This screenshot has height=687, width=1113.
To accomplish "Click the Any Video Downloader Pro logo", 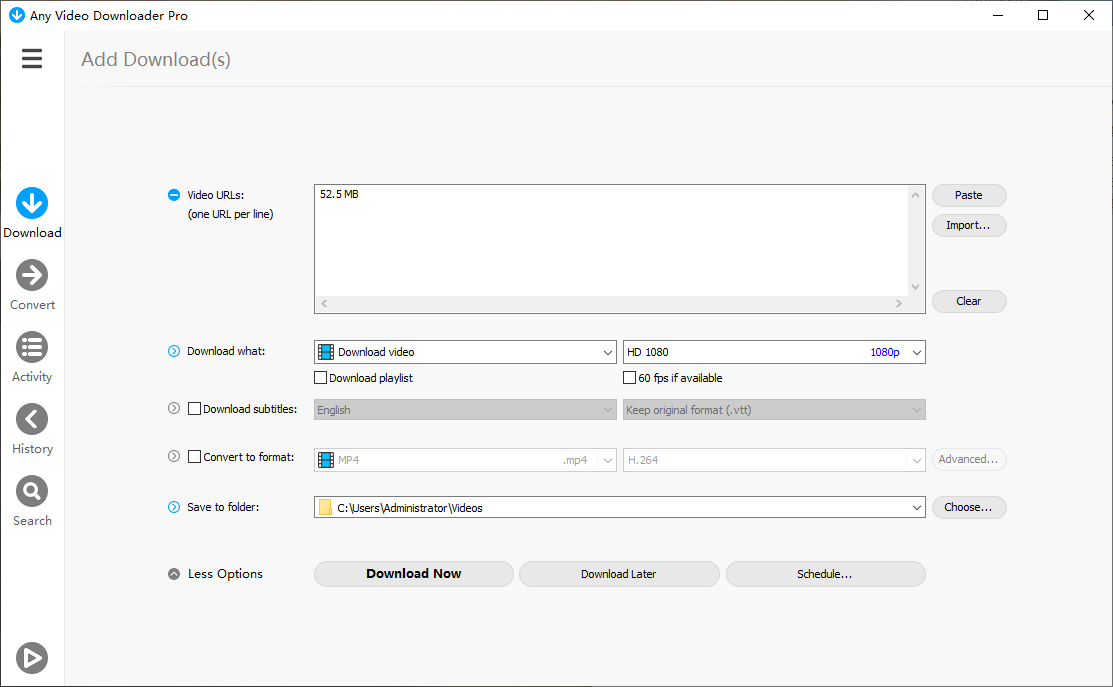I will coord(16,15).
